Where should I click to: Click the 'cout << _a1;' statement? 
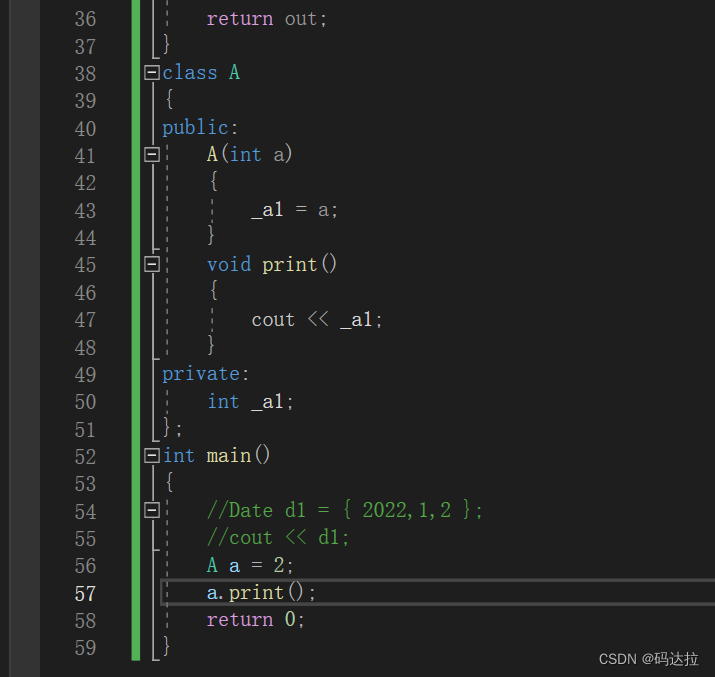[x=316, y=320]
